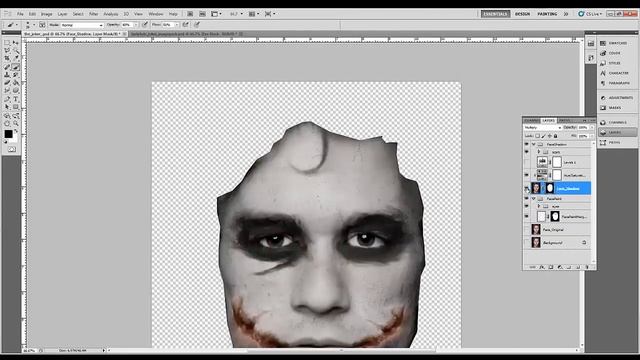
Task: Switch to the Painting workspace
Action: pyautogui.click(x=547, y=14)
